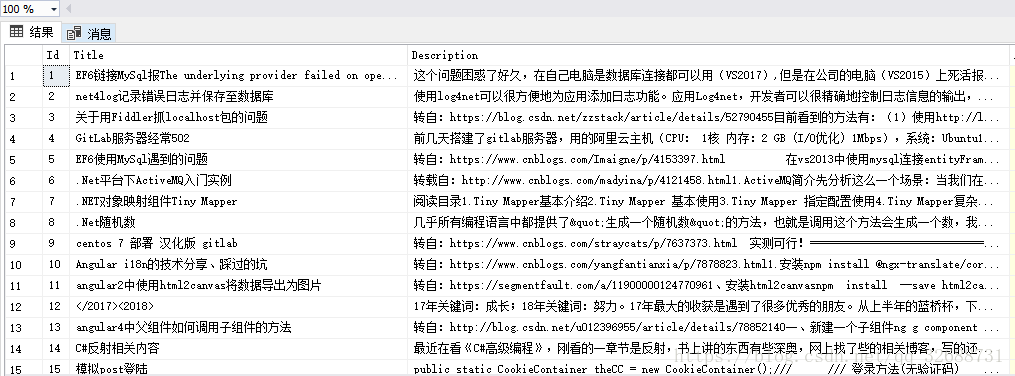Click description with u012396955 csdn URL
Image resolution: width=1015 pixels, height=376 pixels.
click(x=707, y=327)
